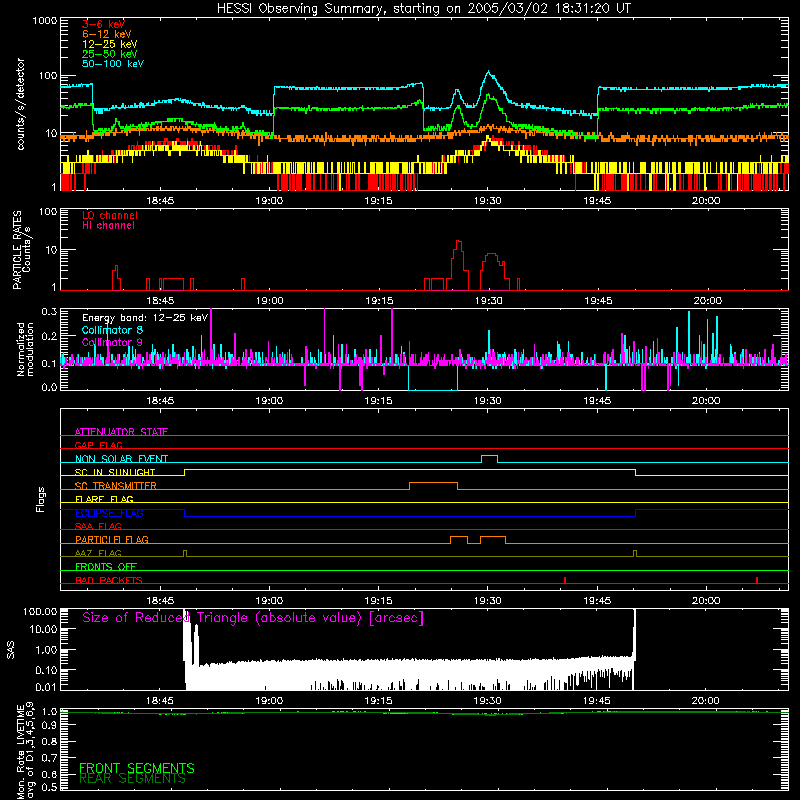The height and width of the screenshot is (800, 800).
Task: Select the 6-12 keV legend label
Action: [107, 34]
